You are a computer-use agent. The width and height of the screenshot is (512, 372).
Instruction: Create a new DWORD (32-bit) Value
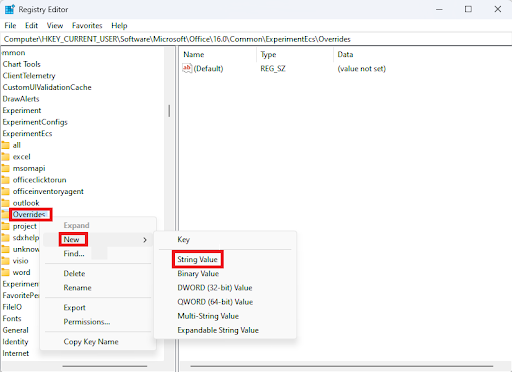pos(215,288)
